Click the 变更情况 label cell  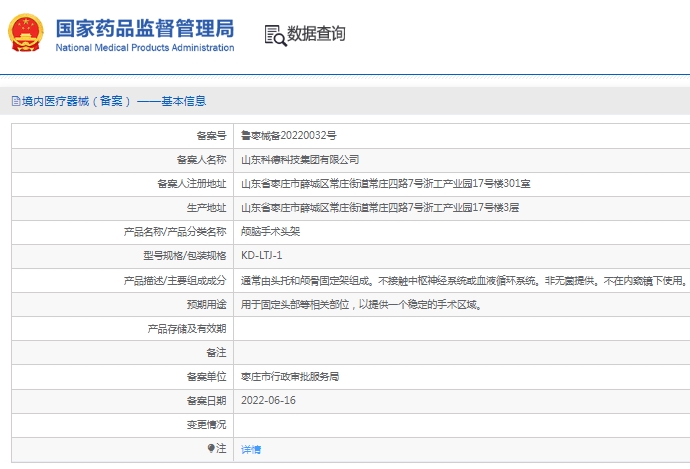click(206, 425)
